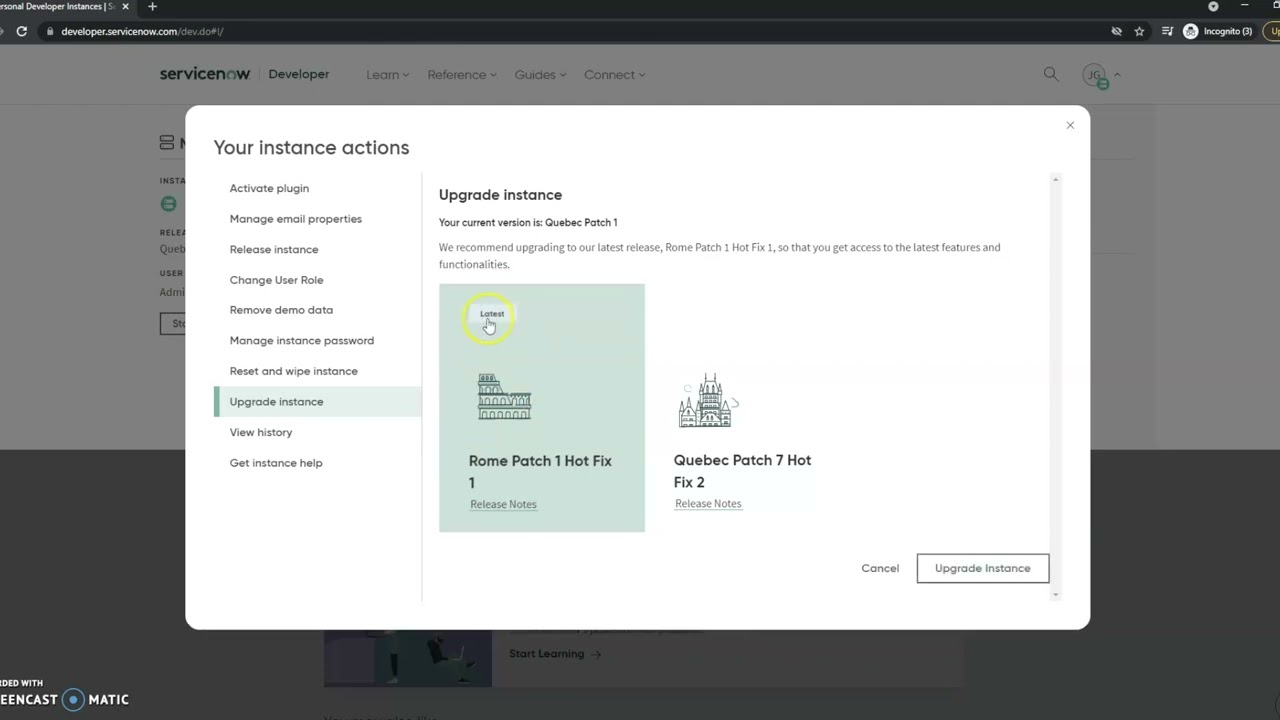View site info lock icon
The width and height of the screenshot is (1280, 720).
(x=49, y=31)
